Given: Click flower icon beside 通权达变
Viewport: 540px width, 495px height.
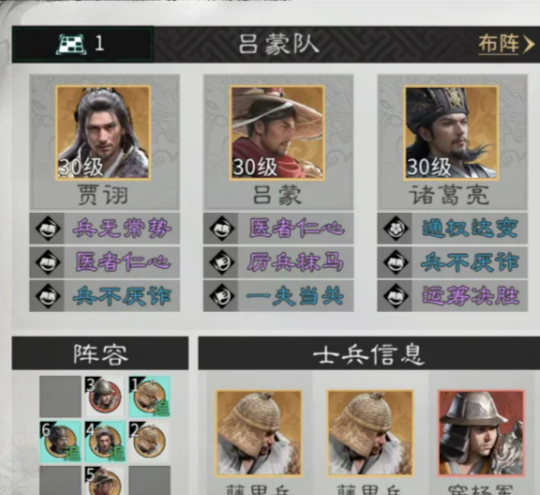Looking at the screenshot, I should coord(396,228).
